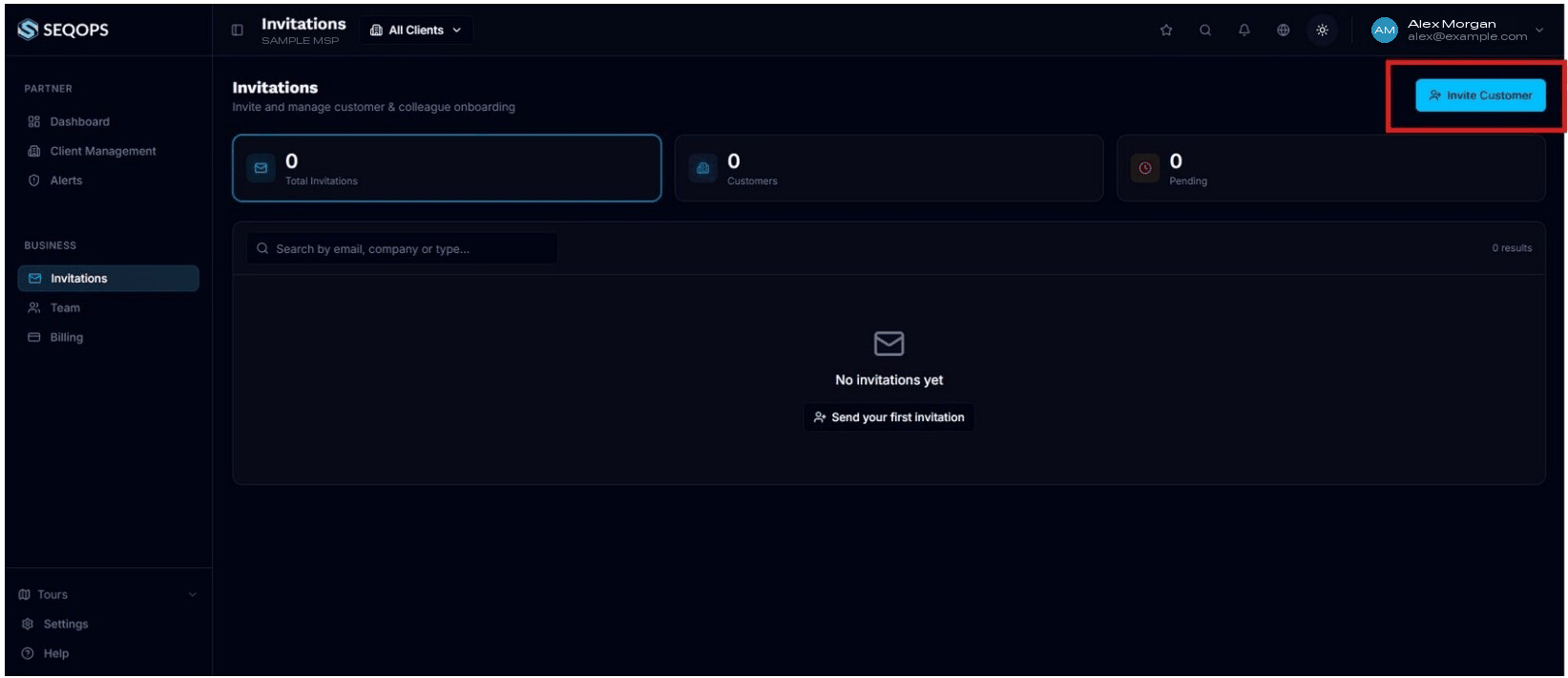Open Client Management in sidebar
Screen dimensions: 1568x678
(109, 151)
